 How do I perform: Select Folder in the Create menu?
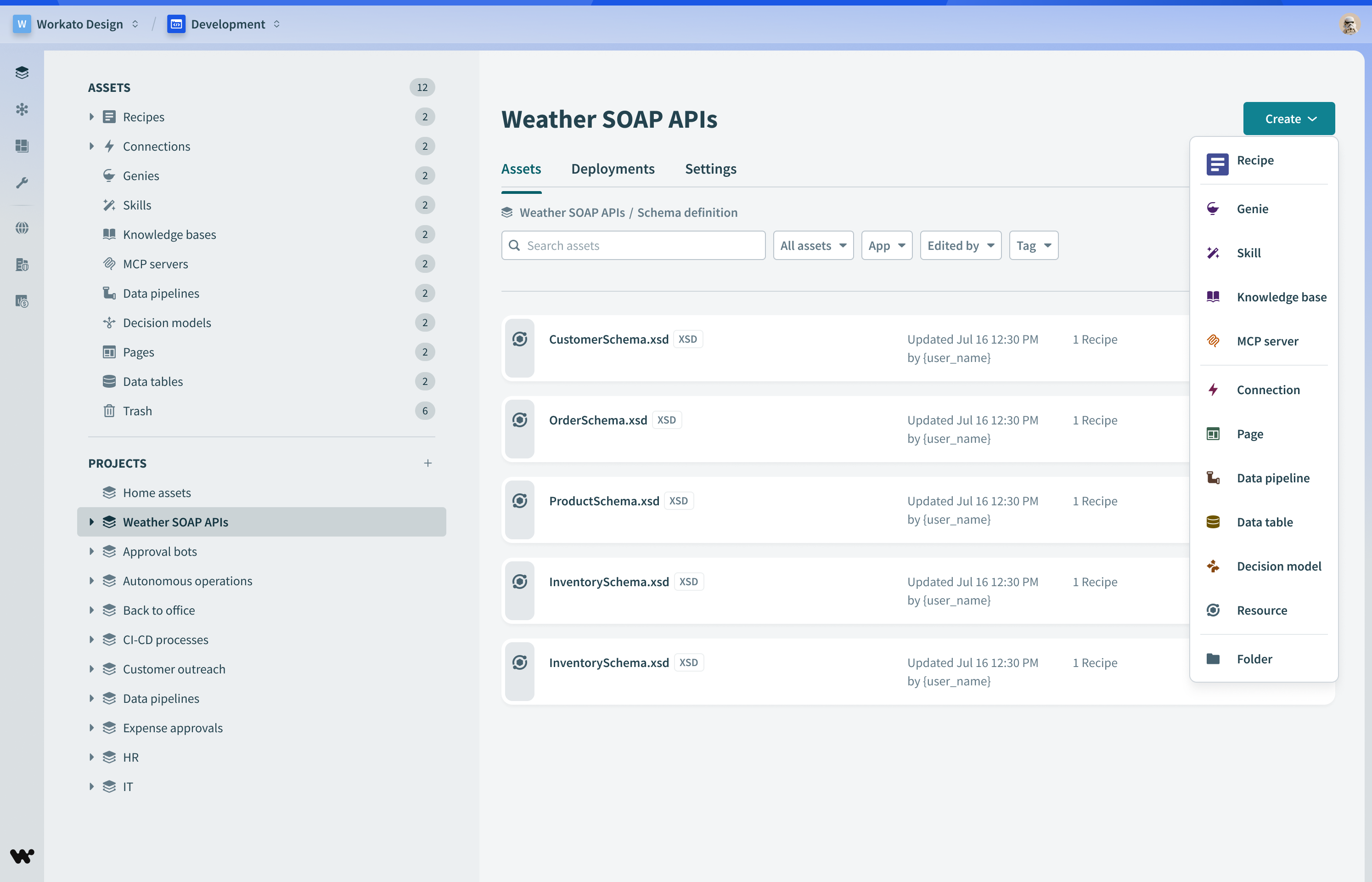tap(1254, 659)
